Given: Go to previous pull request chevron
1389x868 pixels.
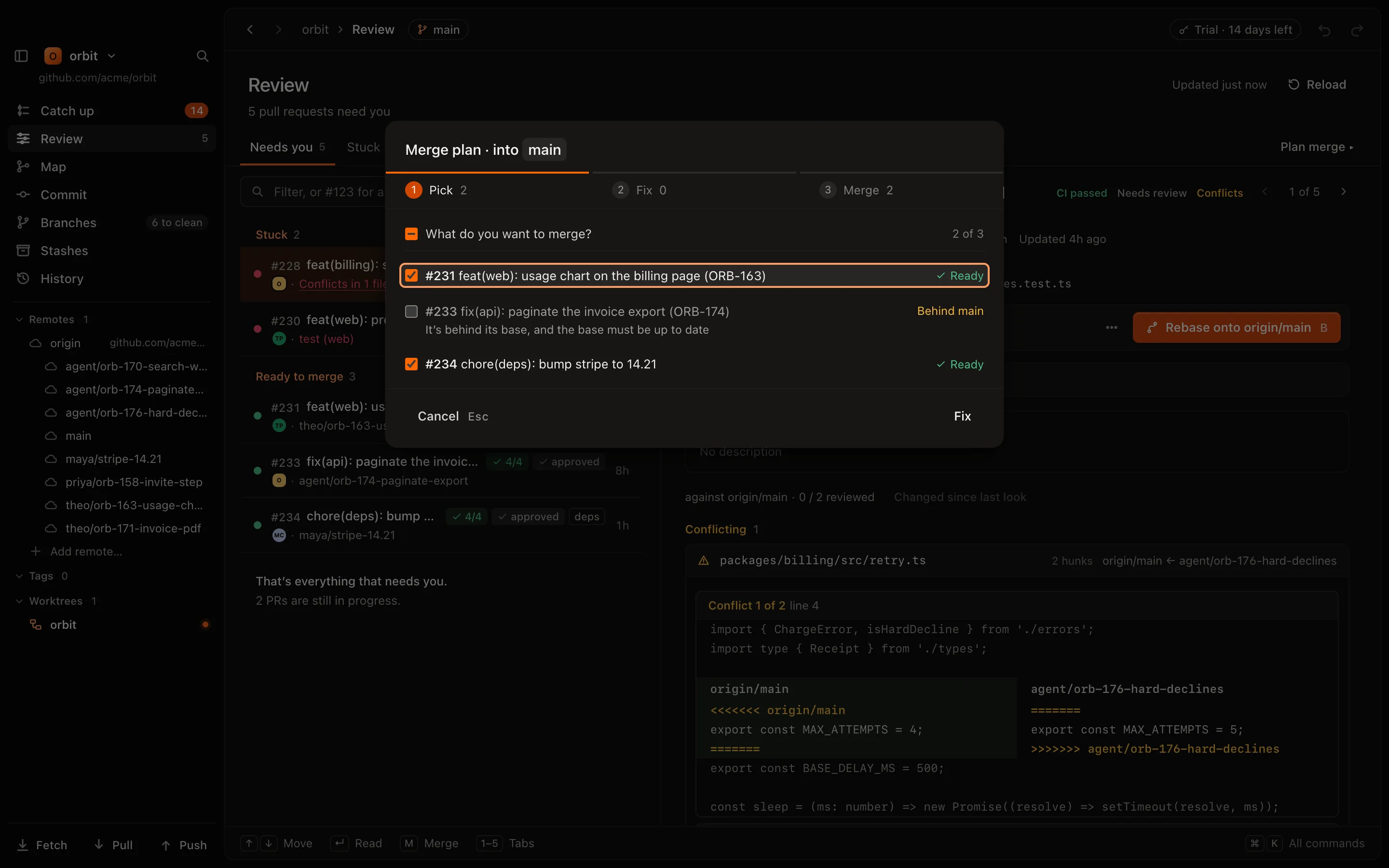Looking at the screenshot, I should [1265, 192].
